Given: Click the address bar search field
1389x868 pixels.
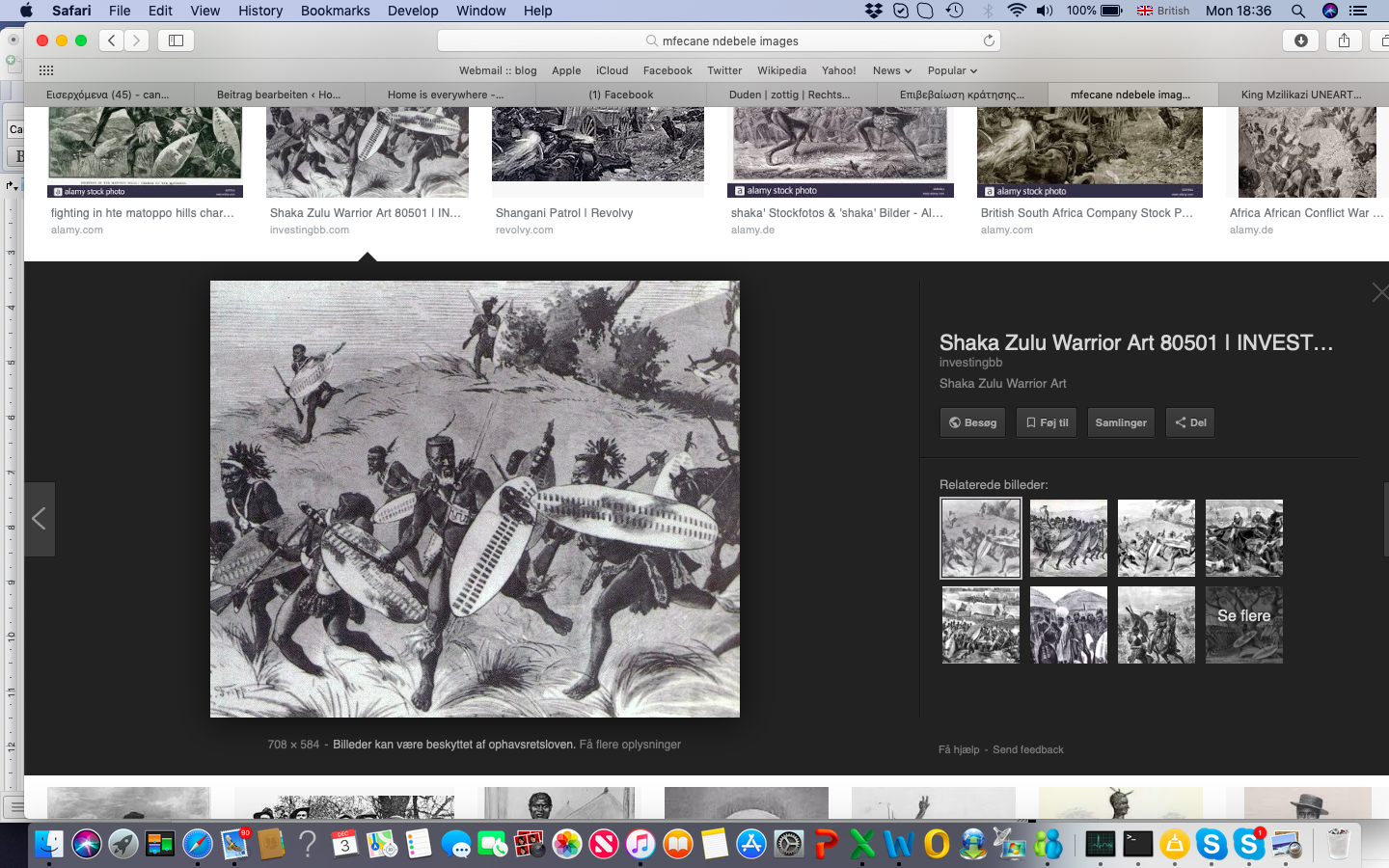Looking at the screenshot, I should coord(719,41).
